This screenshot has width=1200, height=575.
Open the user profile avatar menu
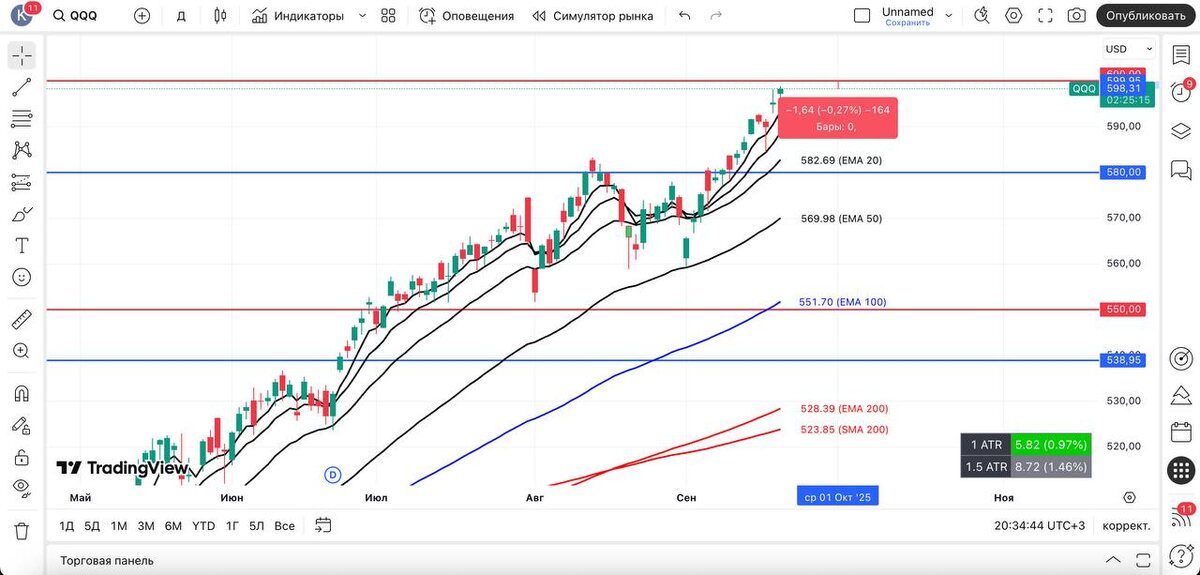click(22, 15)
